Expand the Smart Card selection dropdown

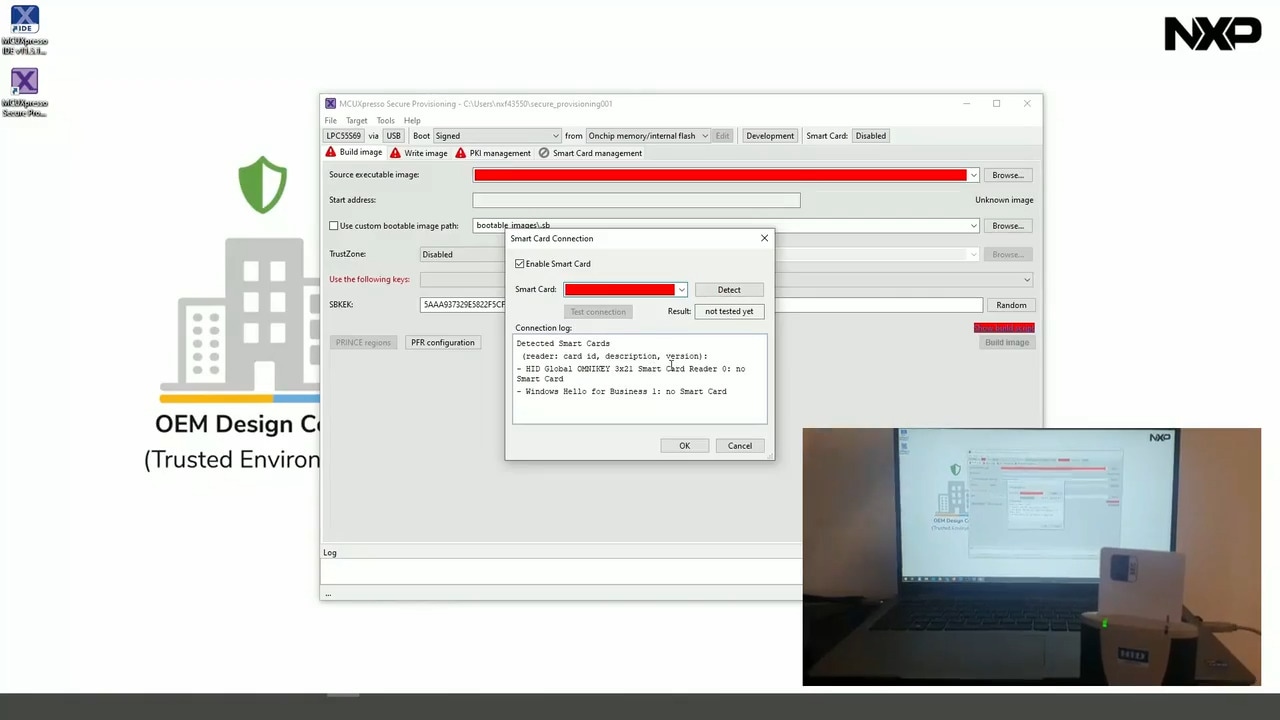tap(682, 290)
